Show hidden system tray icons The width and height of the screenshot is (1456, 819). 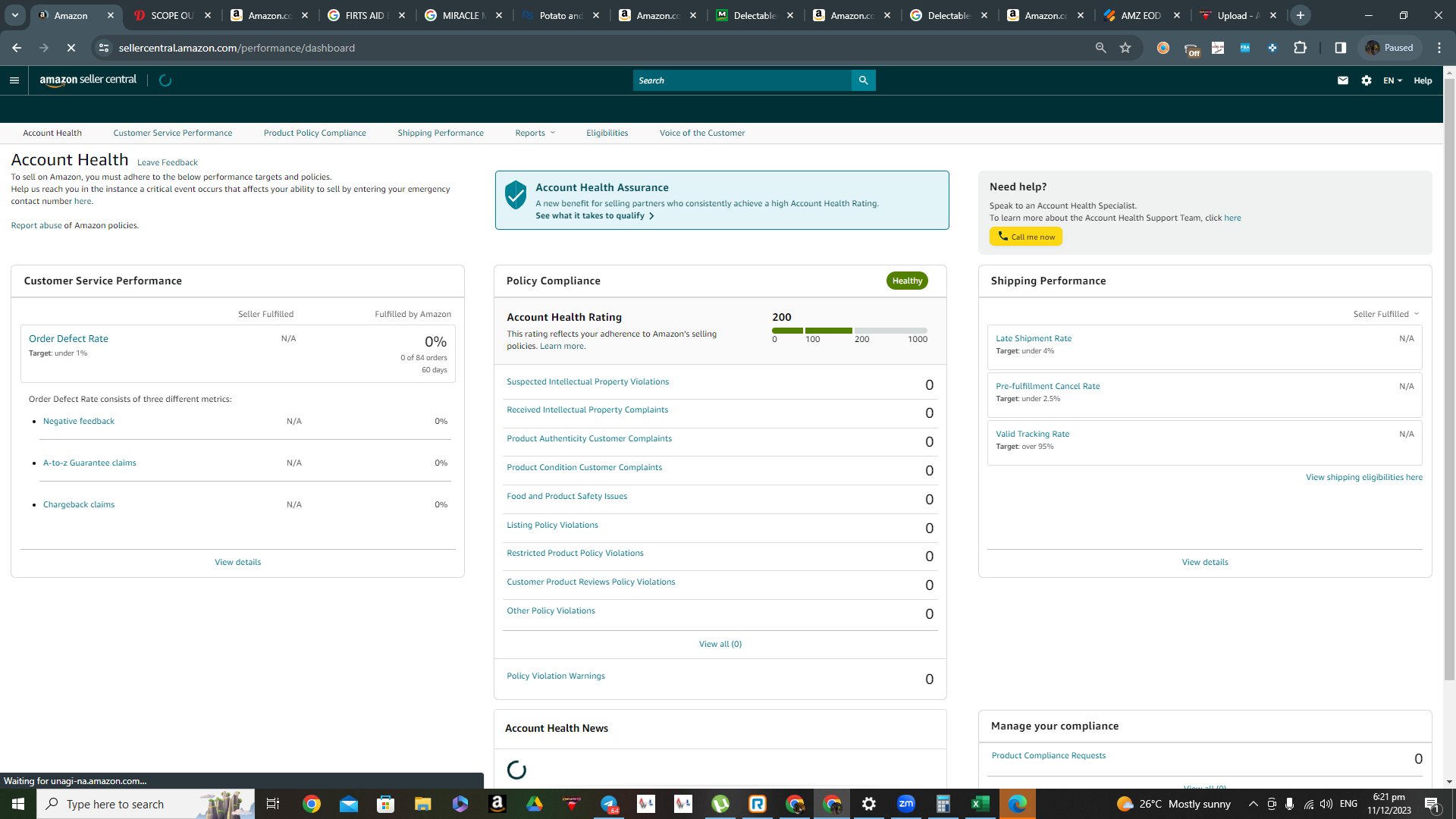point(1254,804)
